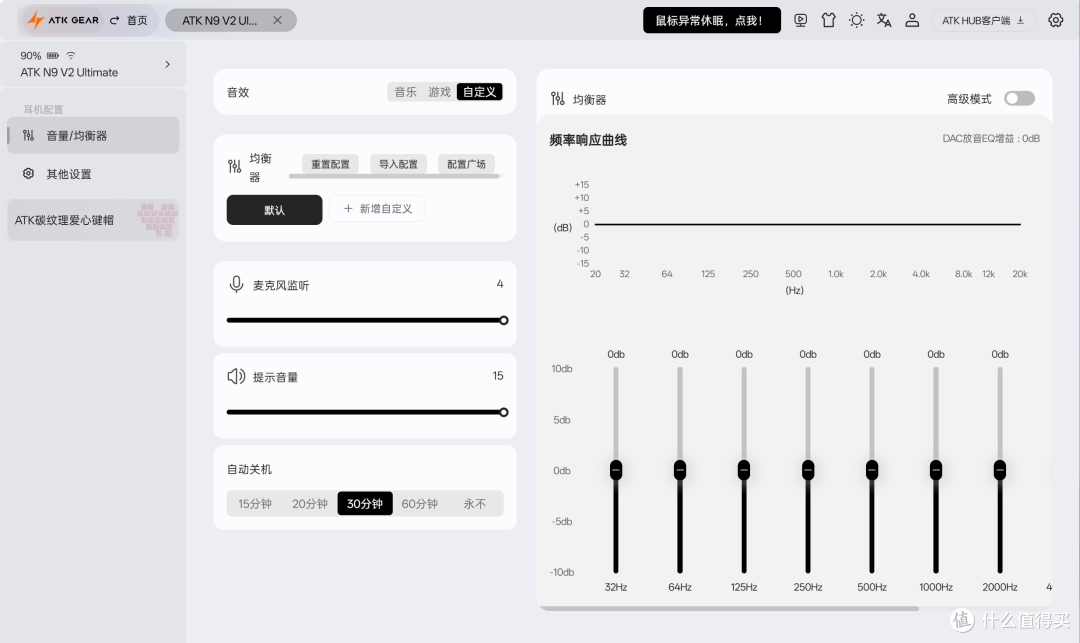The height and width of the screenshot is (643, 1080).
Task: Click the 1000Hz band slider handle
Action: 936,470
